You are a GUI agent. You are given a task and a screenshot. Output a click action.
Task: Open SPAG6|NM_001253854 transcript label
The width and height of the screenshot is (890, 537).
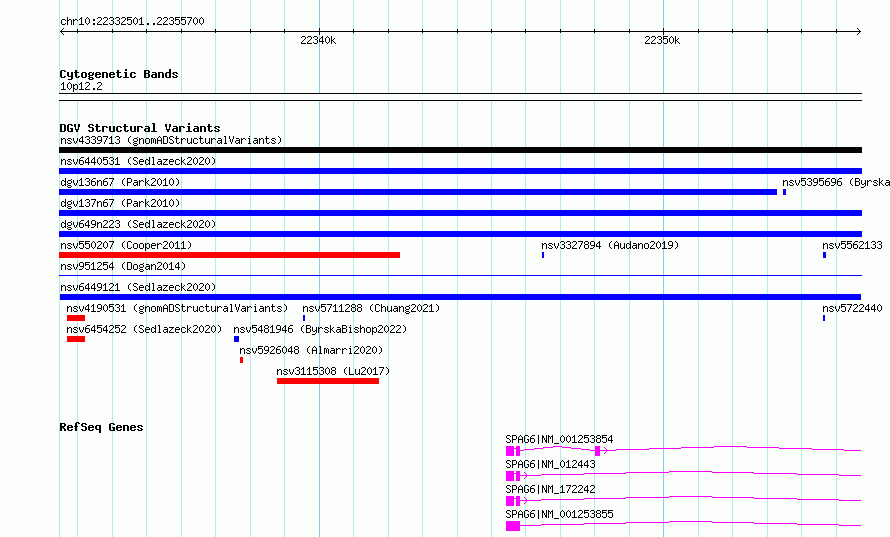click(559, 439)
